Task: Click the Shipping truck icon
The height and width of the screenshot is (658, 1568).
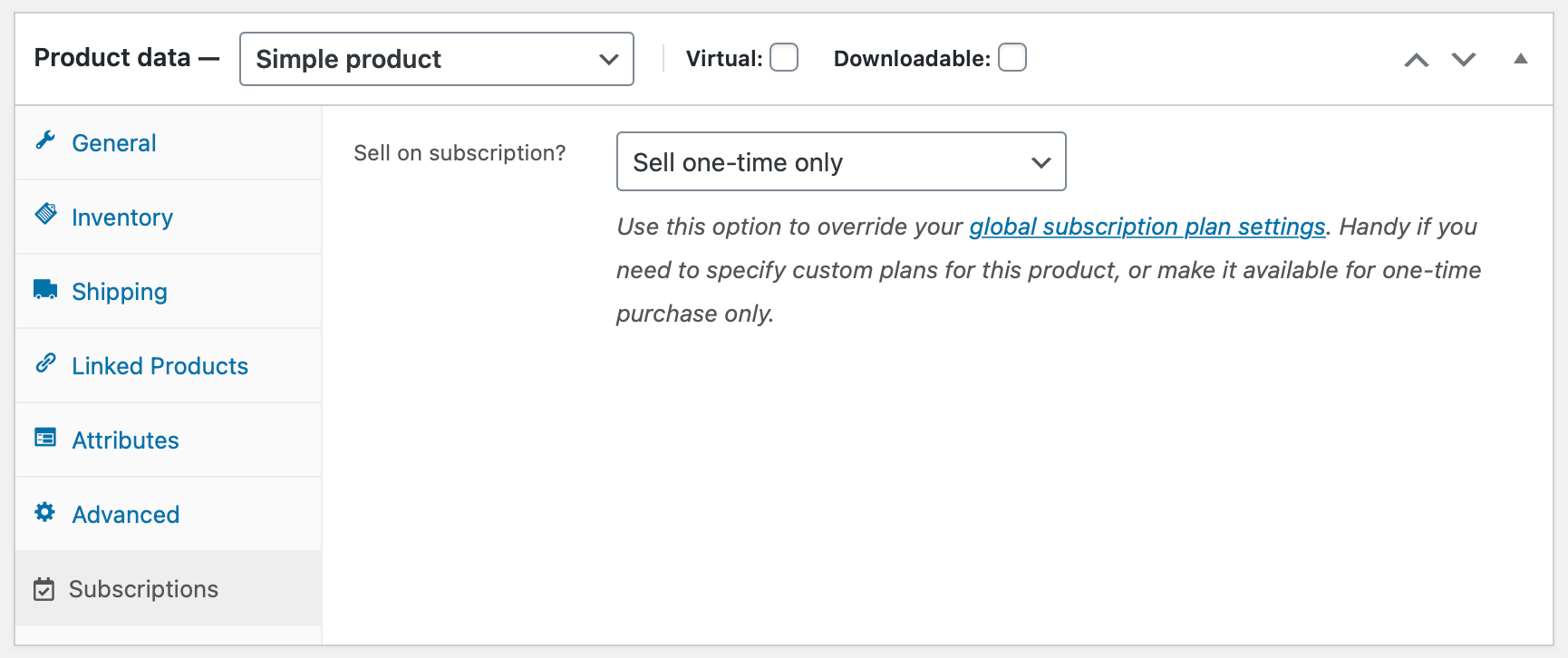Action: pyautogui.click(x=45, y=289)
